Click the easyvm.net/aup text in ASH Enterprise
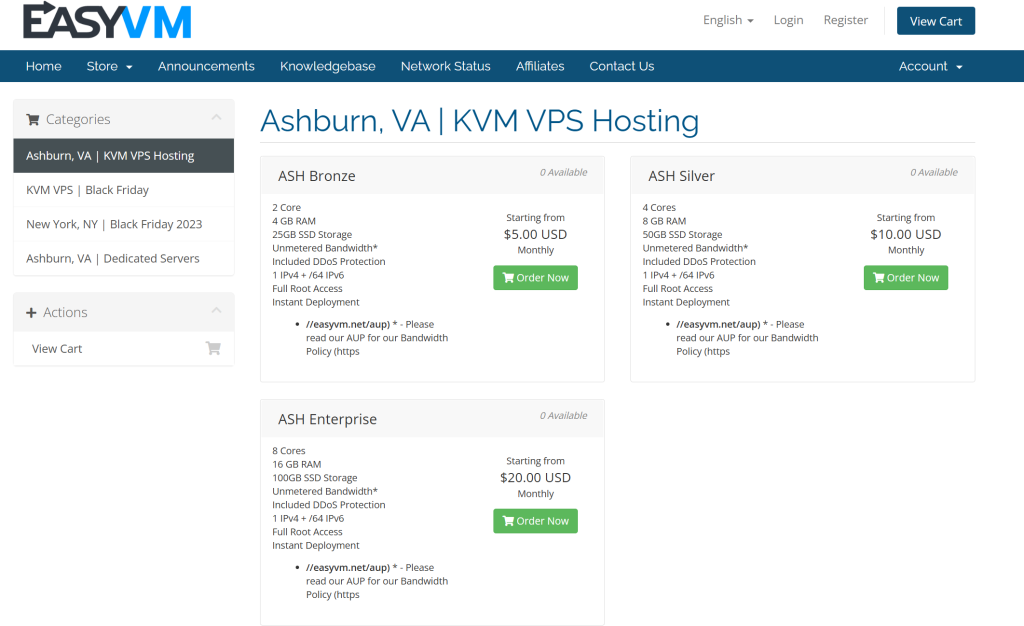 pyautogui.click(x=347, y=568)
